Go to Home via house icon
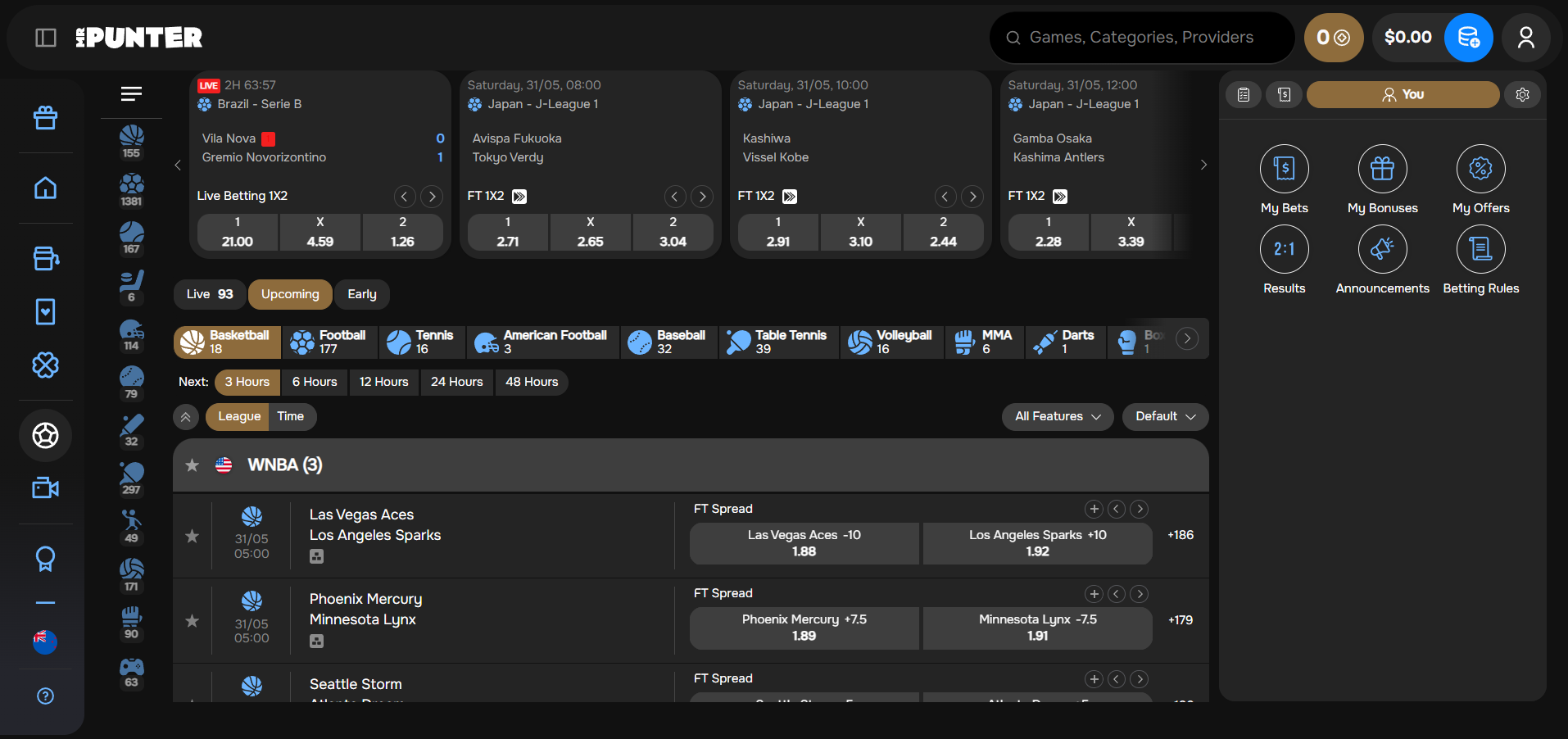1568x739 pixels. point(45,188)
